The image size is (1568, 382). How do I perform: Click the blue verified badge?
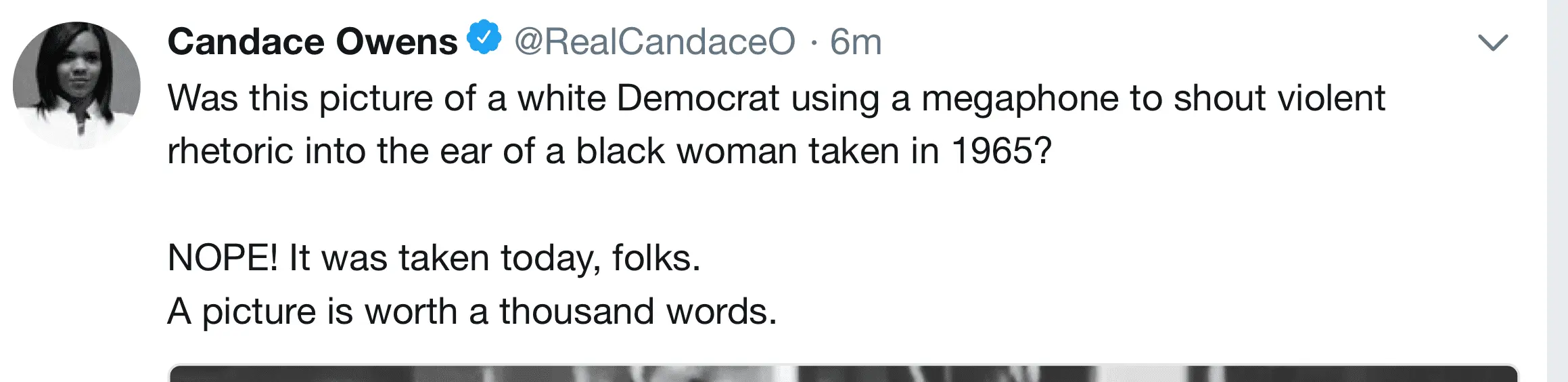(484, 38)
